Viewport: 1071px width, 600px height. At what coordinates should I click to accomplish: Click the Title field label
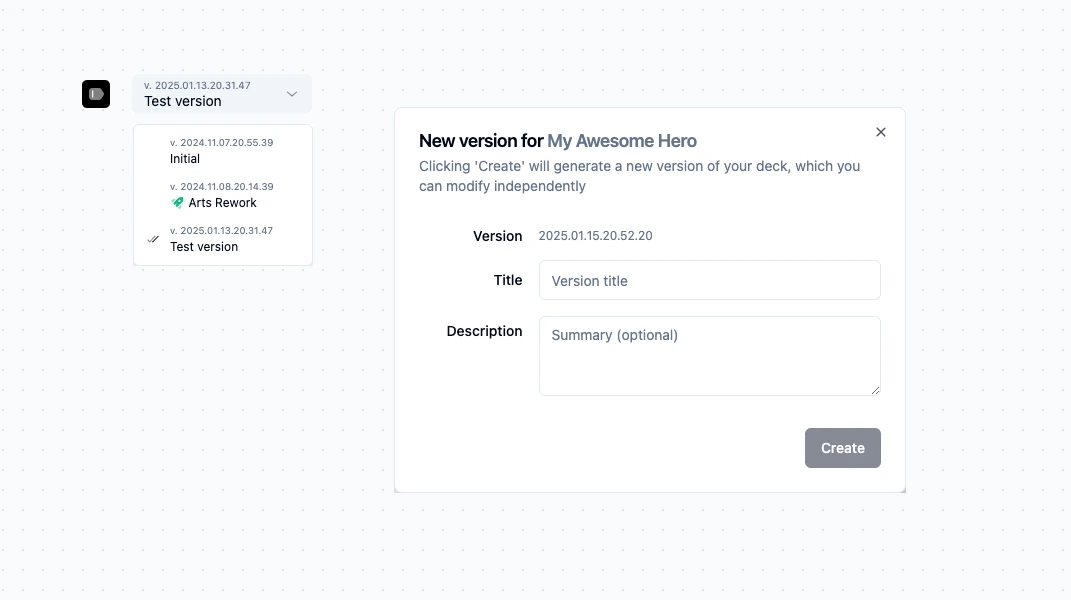tap(508, 280)
